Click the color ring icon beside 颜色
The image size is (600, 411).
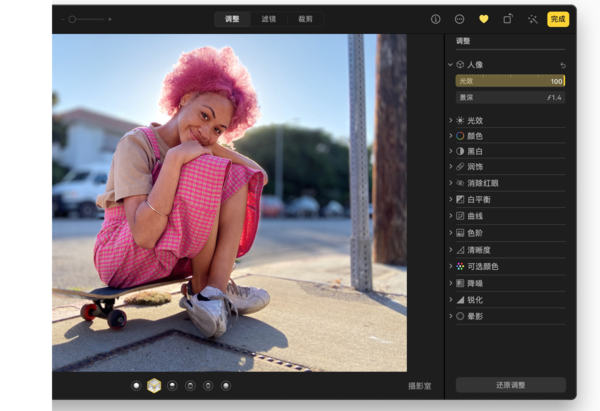[x=460, y=136]
